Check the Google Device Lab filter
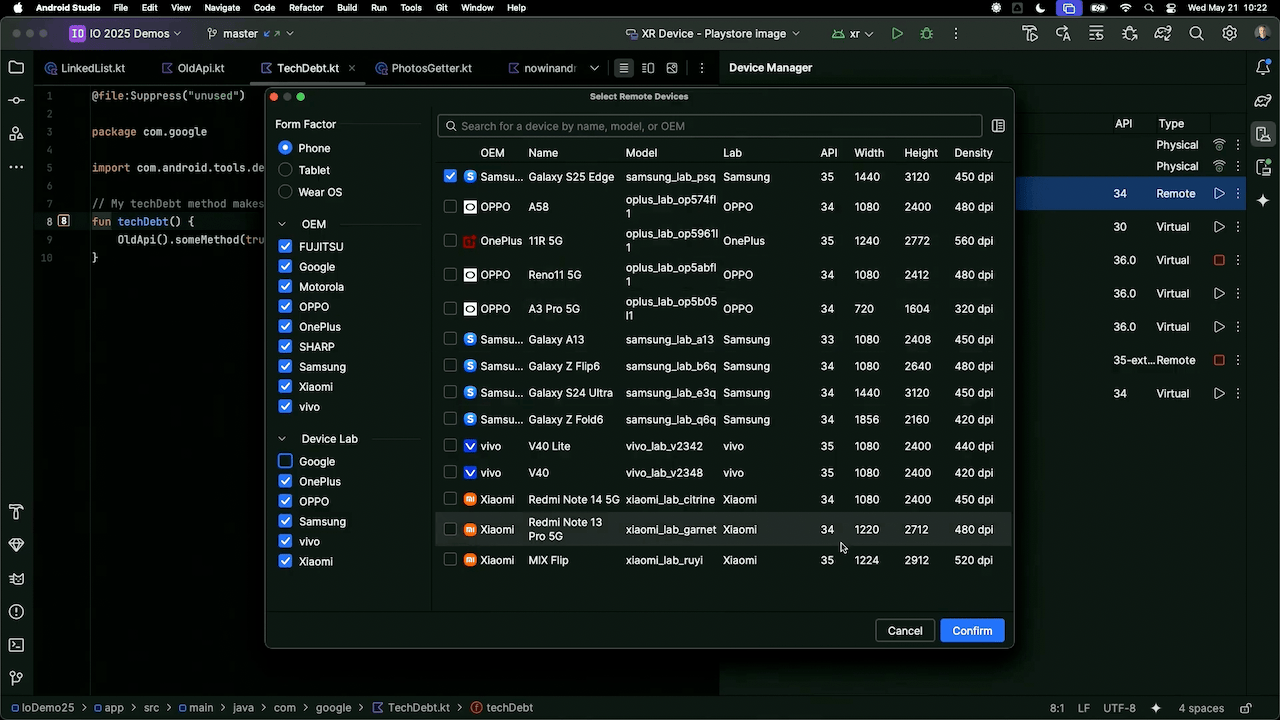This screenshot has width=1280, height=720. click(x=285, y=461)
